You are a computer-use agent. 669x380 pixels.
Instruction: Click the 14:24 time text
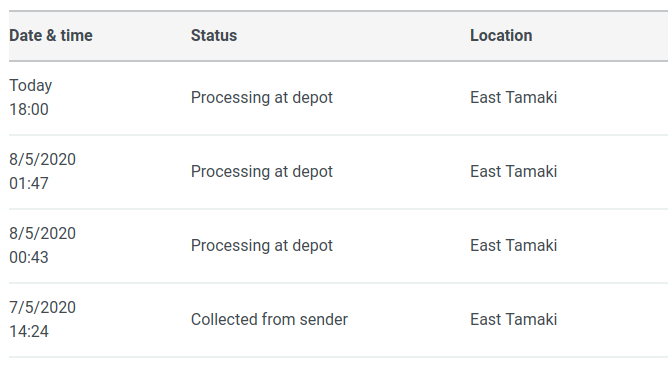coord(29,332)
